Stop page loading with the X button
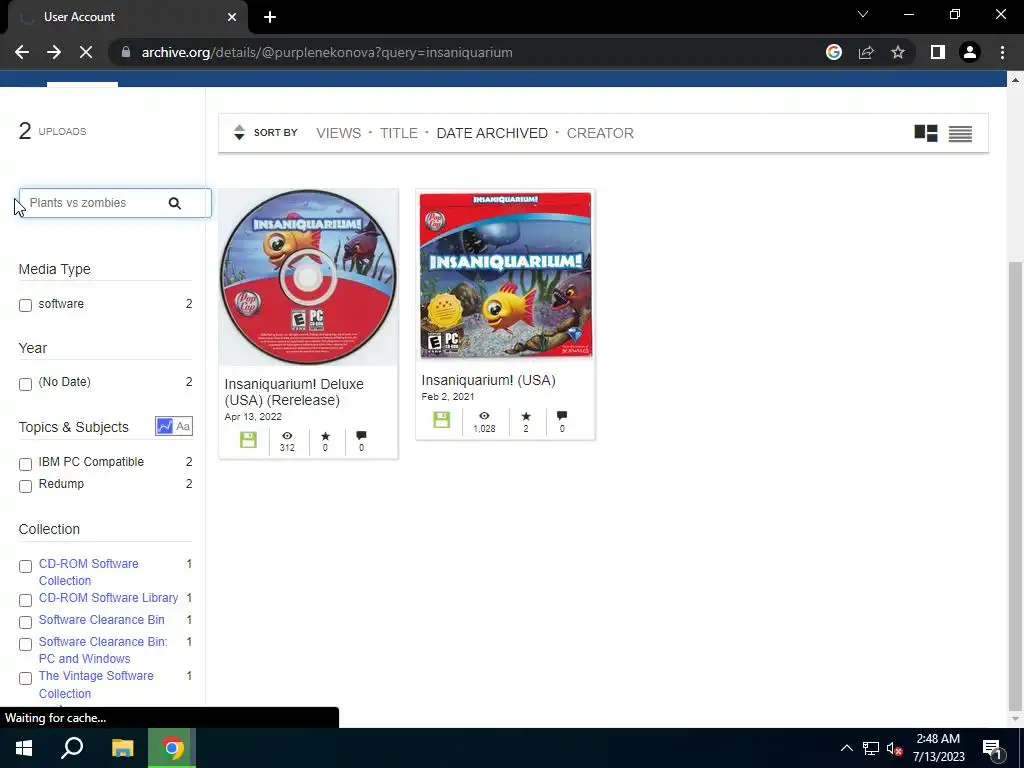1024x768 pixels. (x=86, y=52)
